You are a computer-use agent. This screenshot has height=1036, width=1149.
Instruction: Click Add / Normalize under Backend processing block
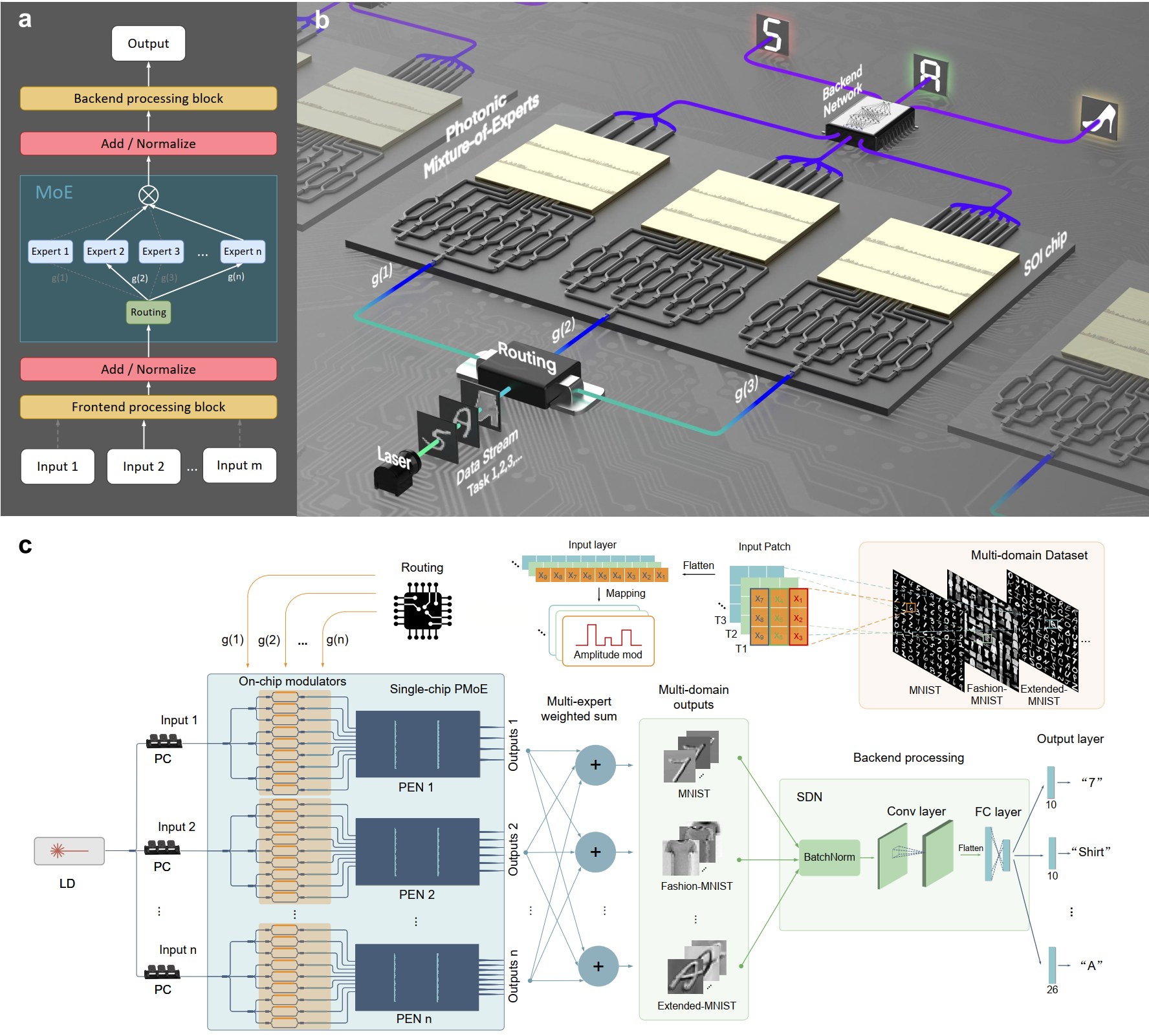[x=148, y=144]
